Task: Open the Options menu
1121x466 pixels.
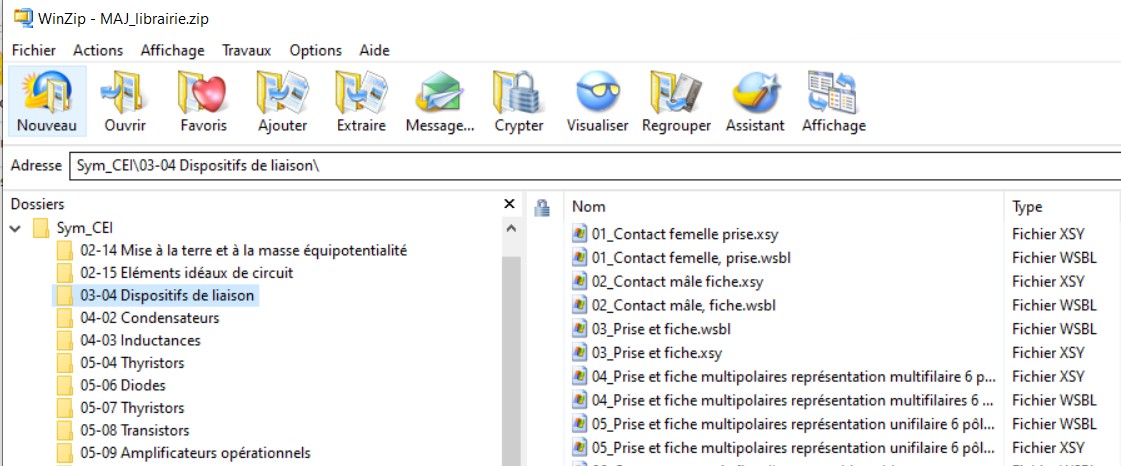Action: pyautogui.click(x=315, y=50)
